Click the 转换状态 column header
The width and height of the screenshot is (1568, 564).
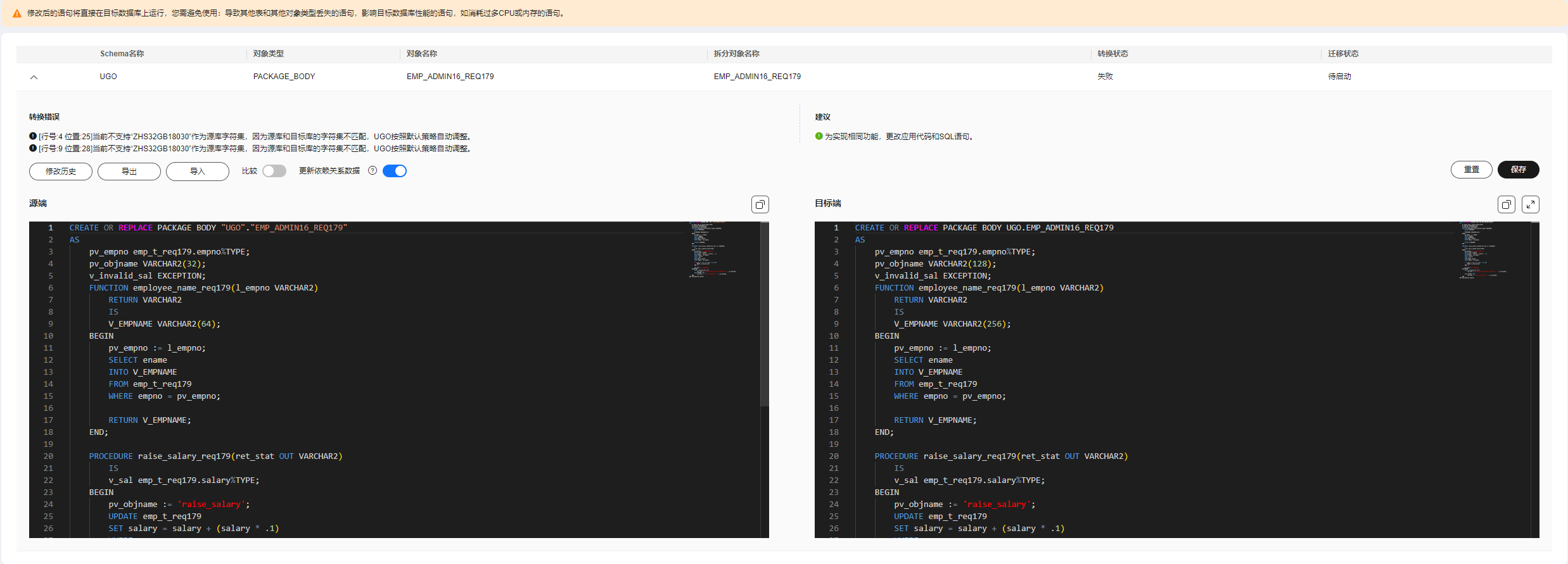click(1113, 54)
